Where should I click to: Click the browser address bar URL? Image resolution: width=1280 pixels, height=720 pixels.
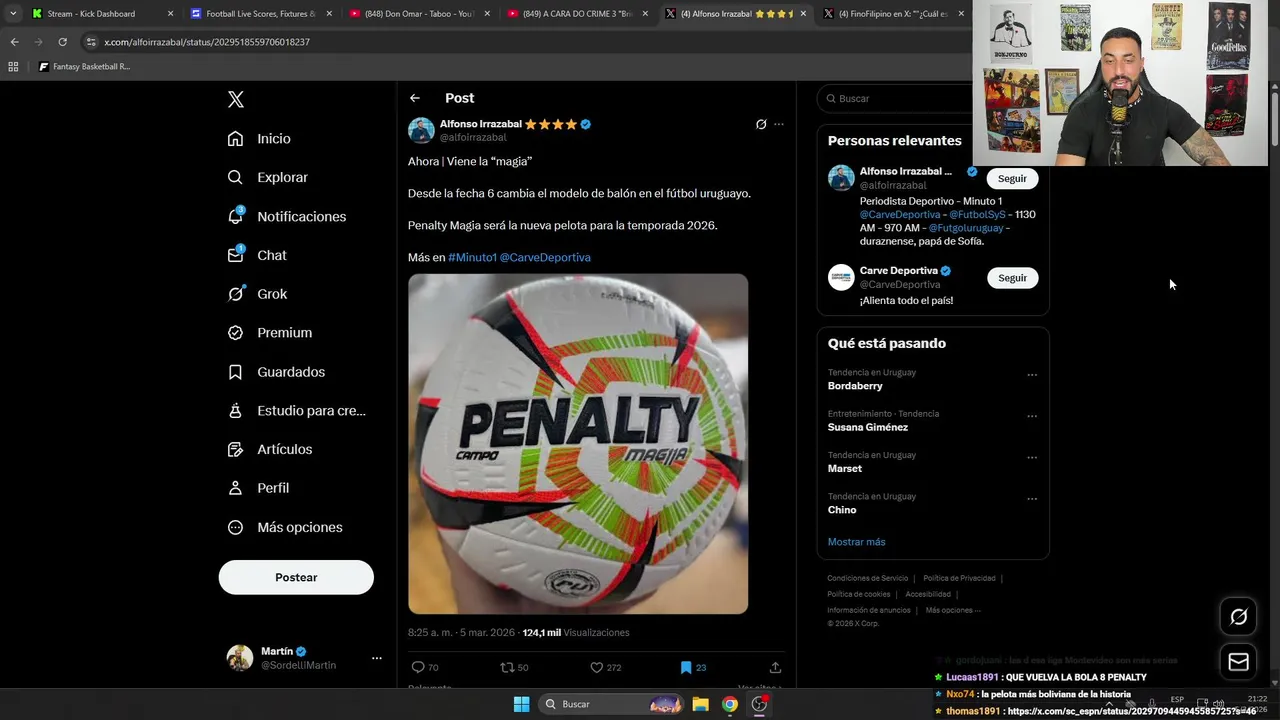[207, 42]
